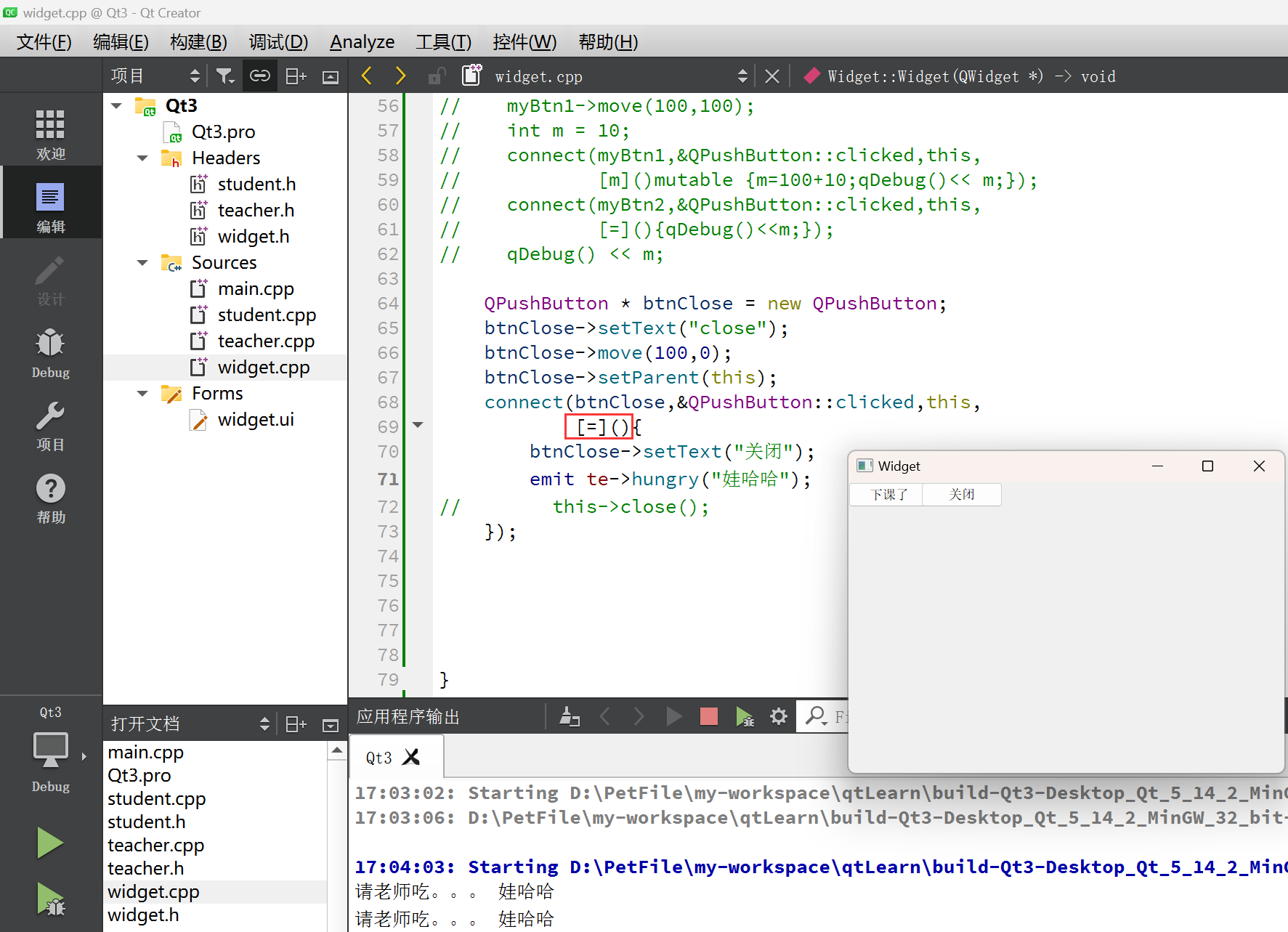Select main.cpp in Sources folder
The image size is (1288, 932).
click(x=256, y=289)
